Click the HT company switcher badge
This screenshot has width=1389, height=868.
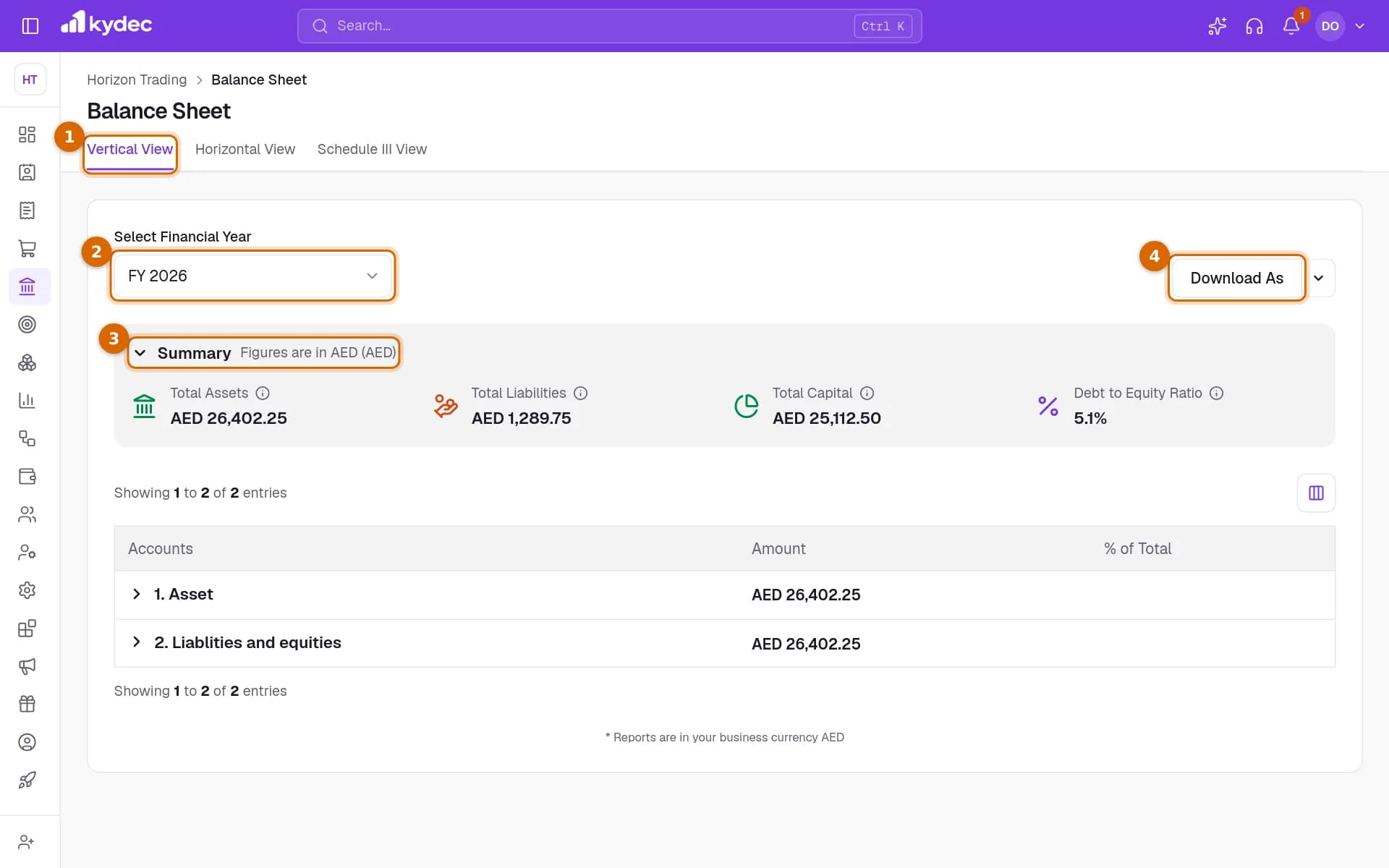[30, 80]
